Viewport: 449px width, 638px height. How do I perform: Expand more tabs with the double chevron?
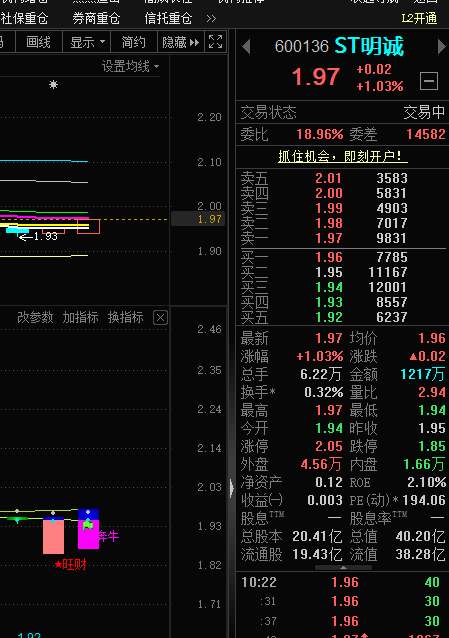coord(211,19)
